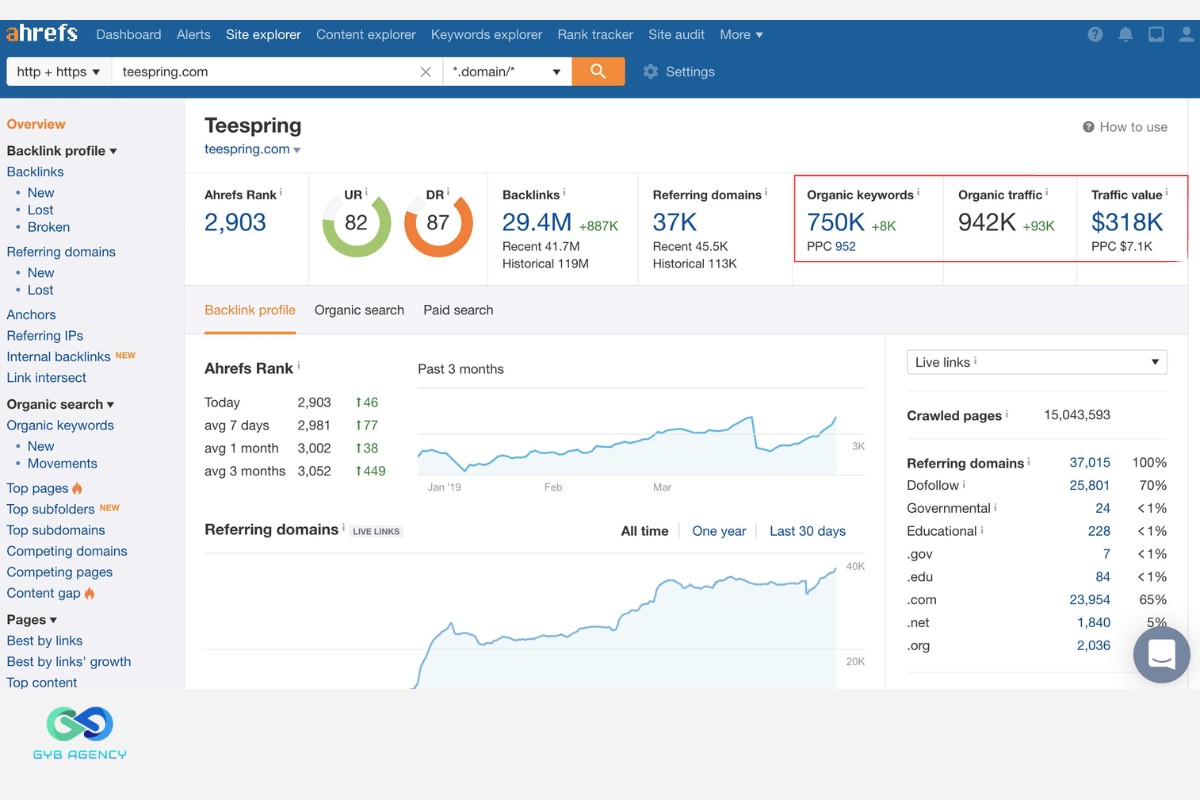Click the Ahrefs logo
1200x800 pixels.
(x=42, y=34)
